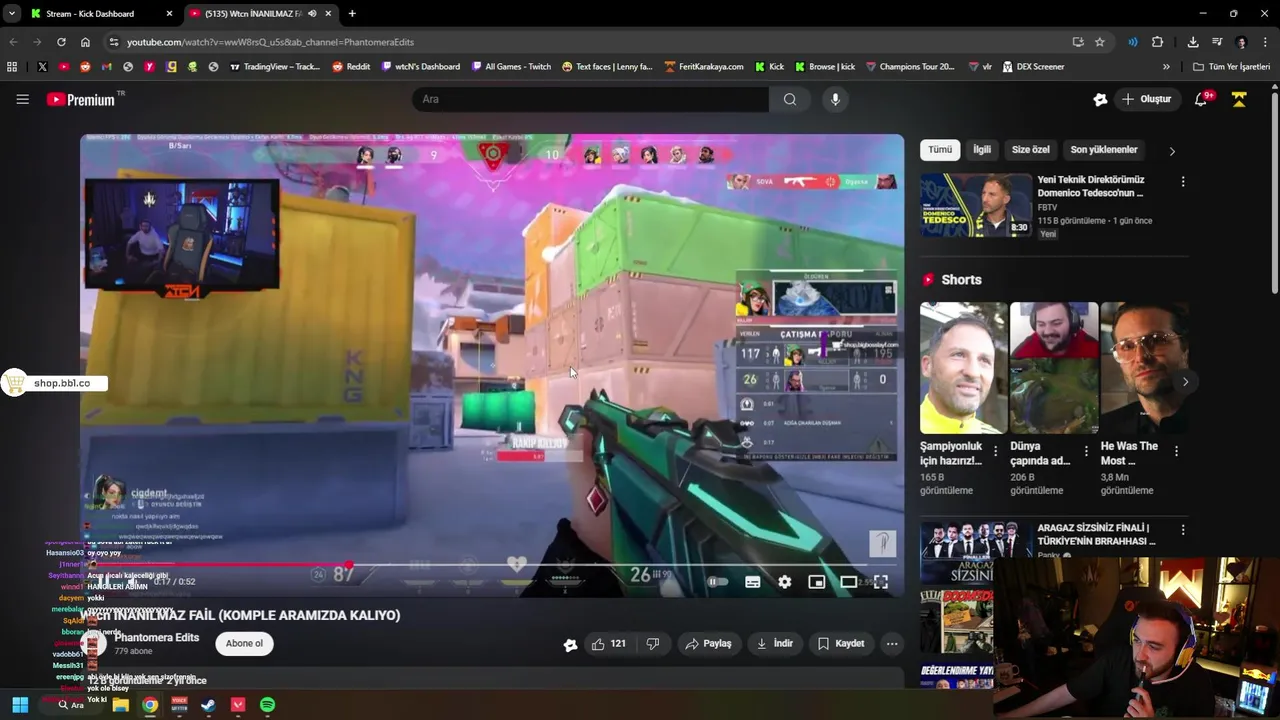Open options for ARAGAZ SİZSİNİZ FİNALİ video
Viewport: 1280px width, 720px height.
pyautogui.click(x=1183, y=530)
